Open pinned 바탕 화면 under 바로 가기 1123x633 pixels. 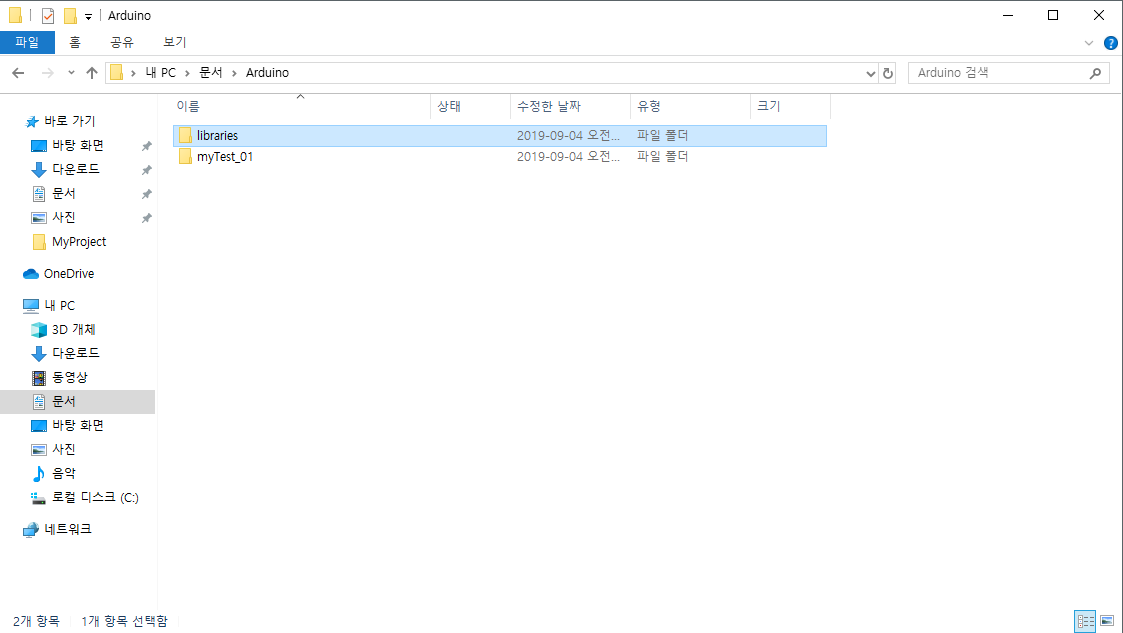[77, 145]
